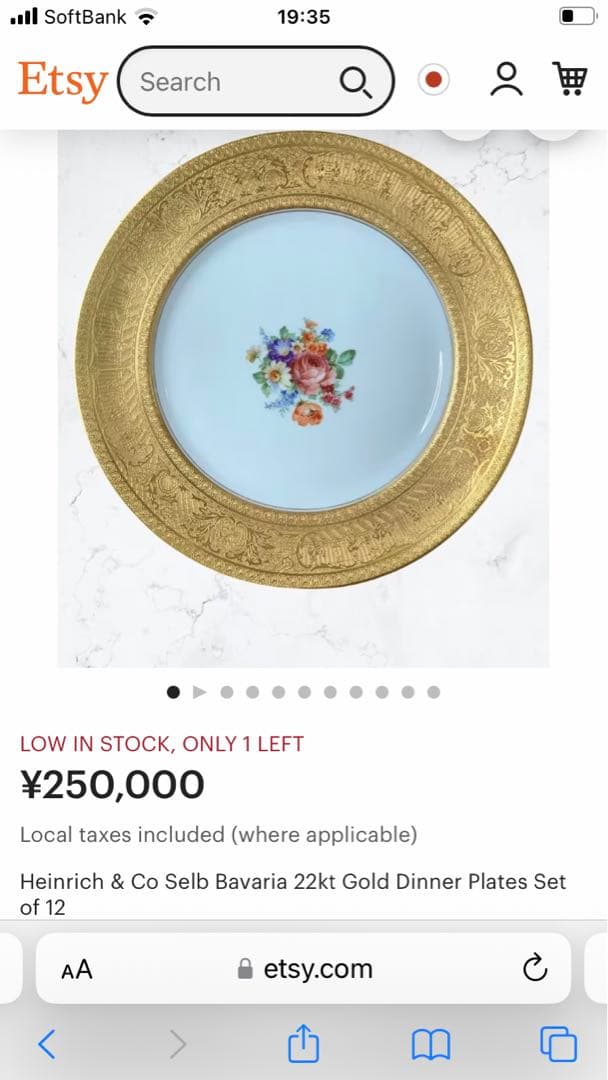Viewport: 608px width, 1080px height.
Task: Open Safari bookmarks
Action: click(431, 1045)
